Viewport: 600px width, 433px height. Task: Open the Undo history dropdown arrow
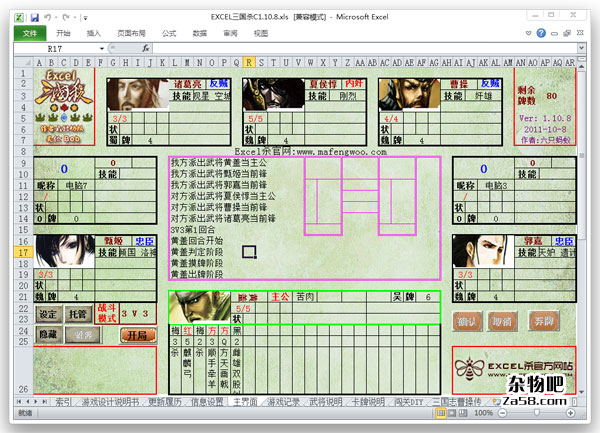[x=56, y=18]
